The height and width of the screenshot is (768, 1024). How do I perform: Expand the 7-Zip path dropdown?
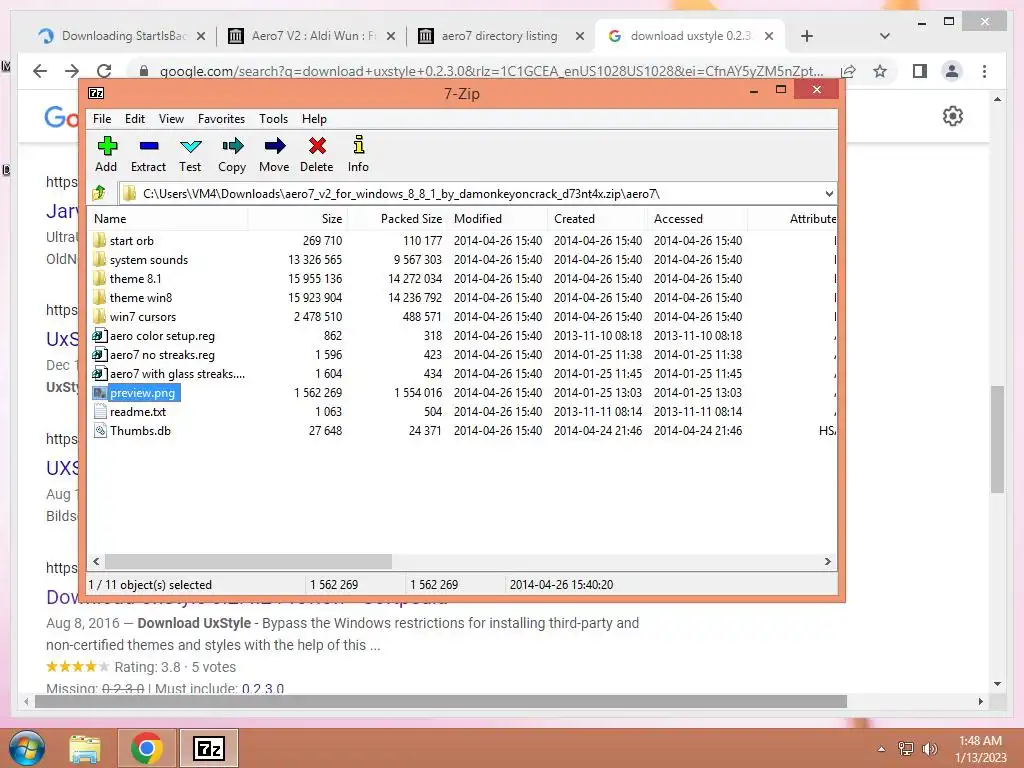pyautogui.click(x=829, y=194)
